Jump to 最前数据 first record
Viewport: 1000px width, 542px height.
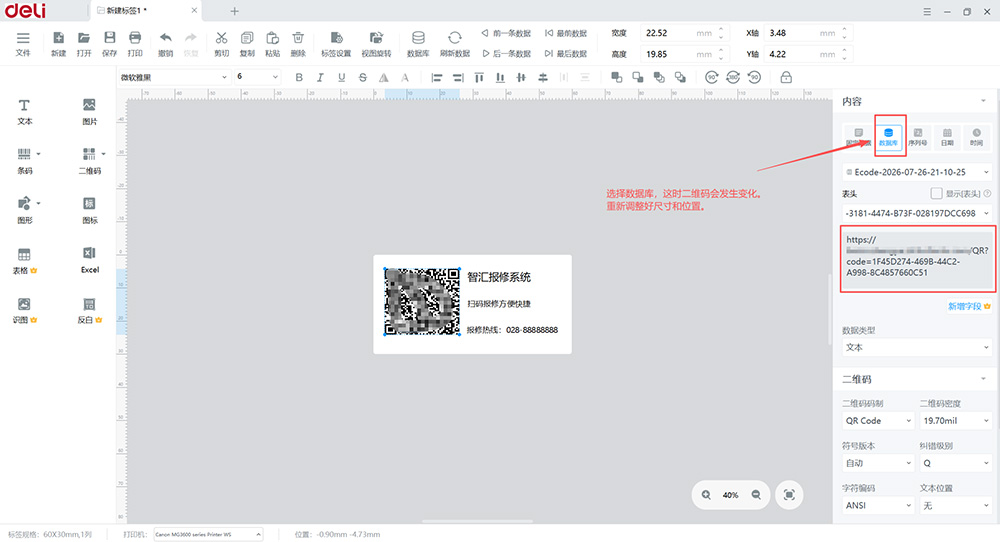566,33
